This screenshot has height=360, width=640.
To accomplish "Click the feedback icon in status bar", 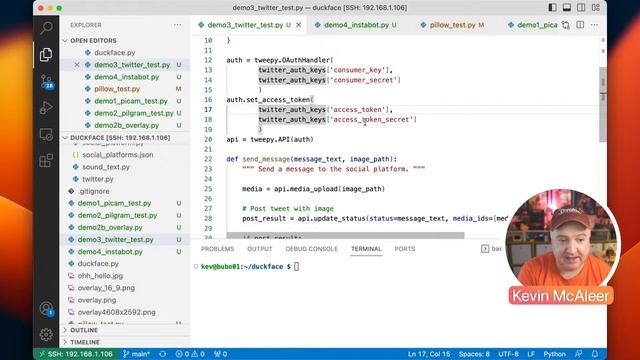I will coord(579,354).
